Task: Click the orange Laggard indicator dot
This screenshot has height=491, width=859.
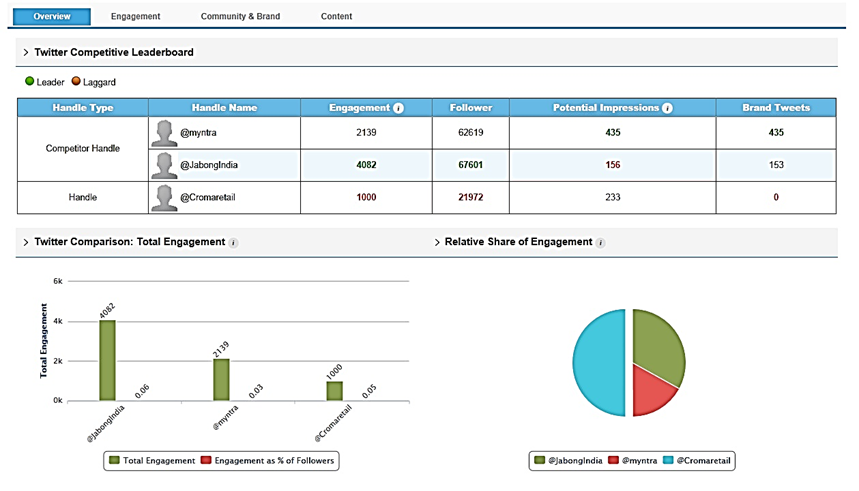Action: click(x=76, y=81)
